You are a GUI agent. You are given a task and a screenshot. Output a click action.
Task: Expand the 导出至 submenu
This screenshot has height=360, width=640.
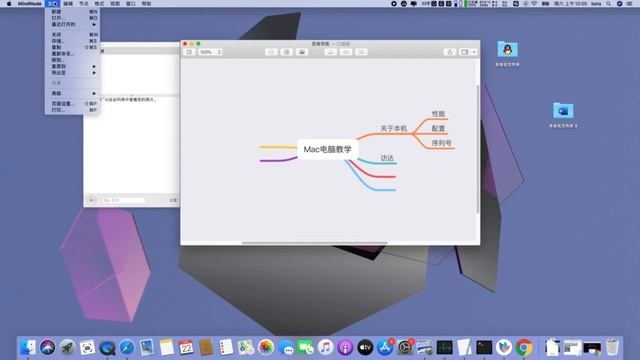(x=73, y=73)
